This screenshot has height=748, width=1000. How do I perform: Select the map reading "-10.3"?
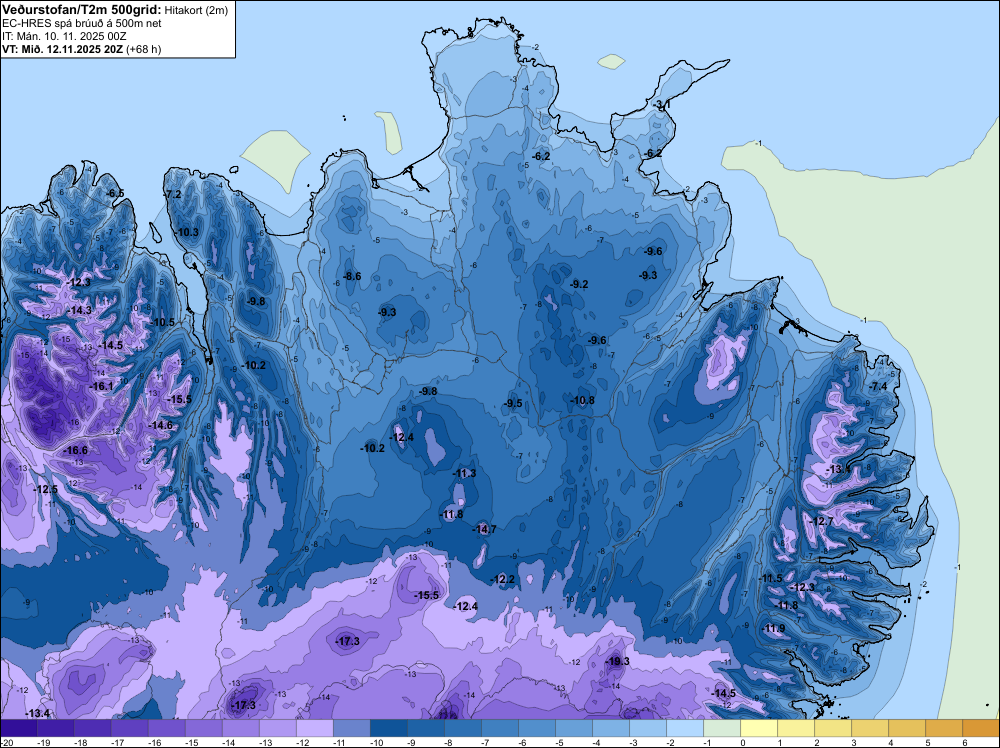click(188, 232)
